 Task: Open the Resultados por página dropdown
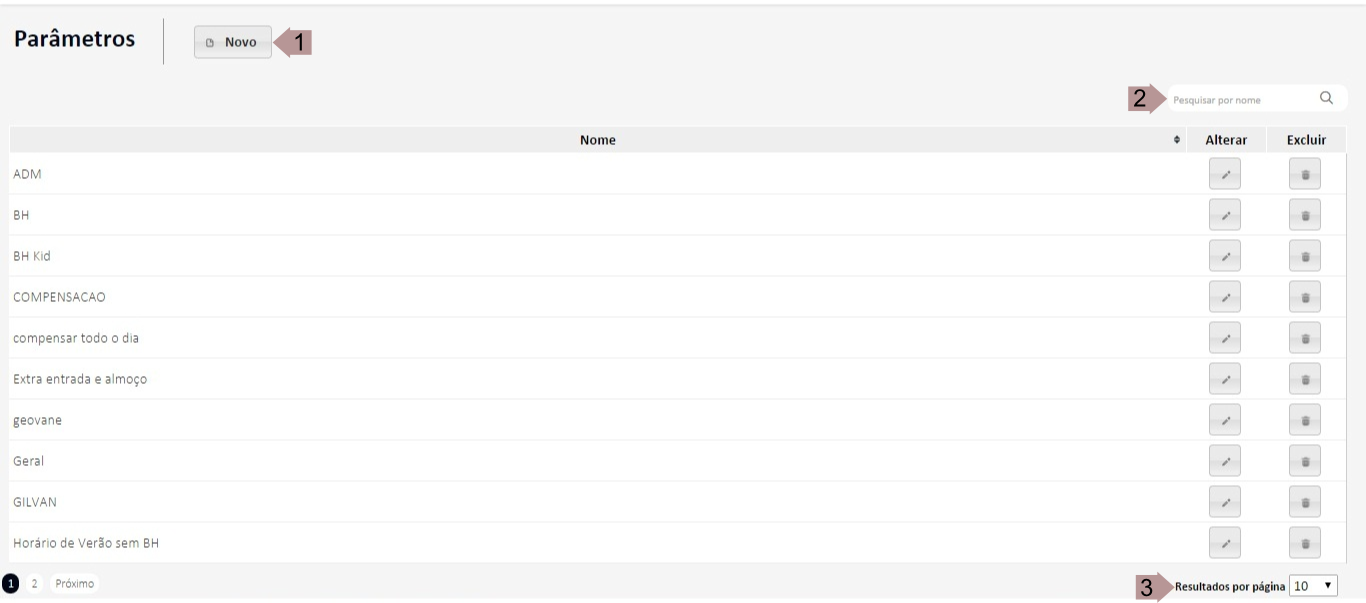(x=1313, y=586)
